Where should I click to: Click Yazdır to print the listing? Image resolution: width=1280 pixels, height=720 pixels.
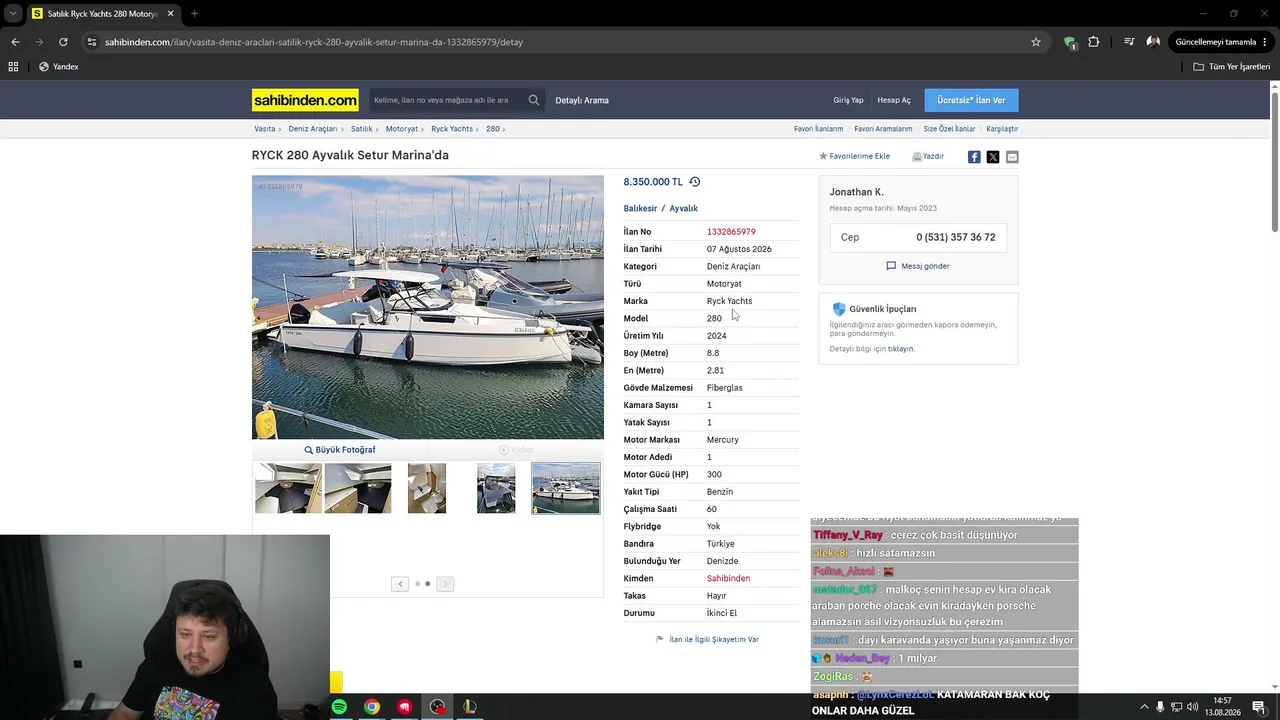pyautogui.click(x=928, y=157)
